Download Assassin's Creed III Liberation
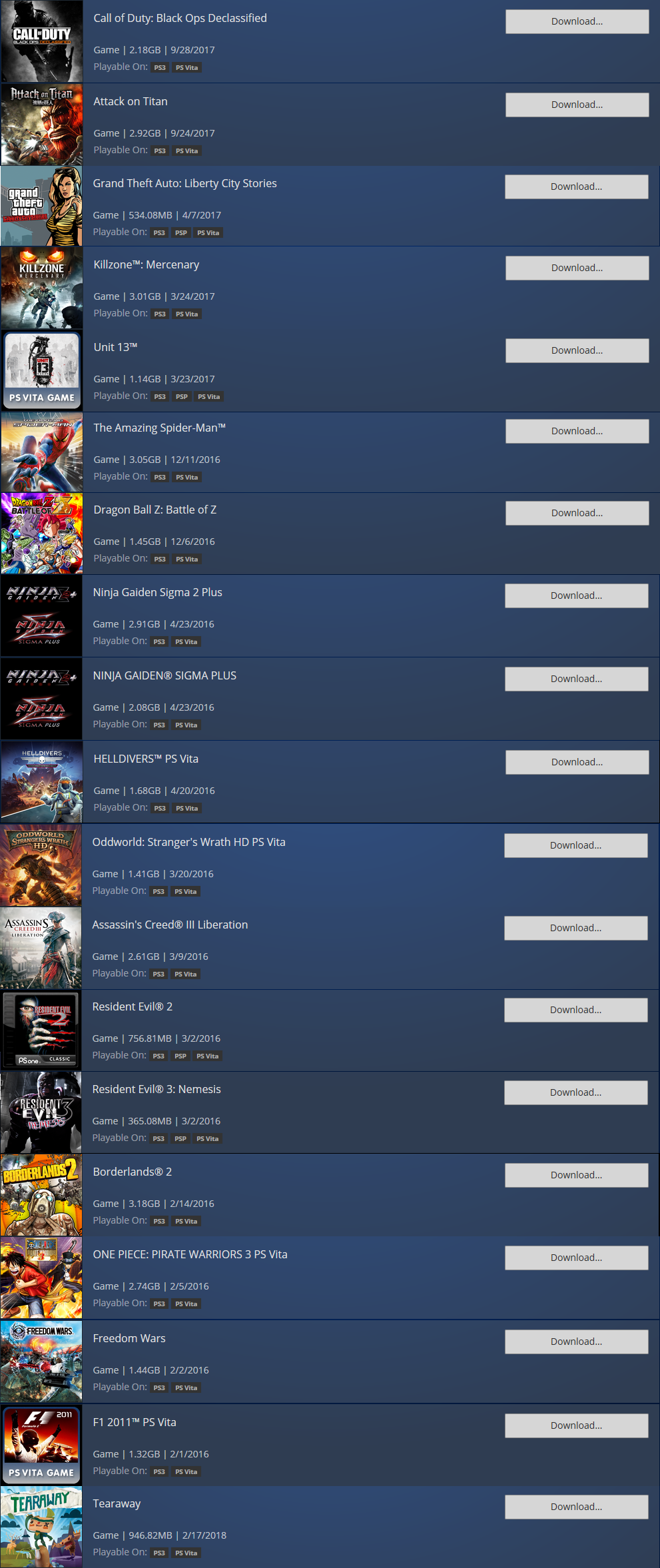The width and height of the screenshot is (660, 1568). (575, 928)
